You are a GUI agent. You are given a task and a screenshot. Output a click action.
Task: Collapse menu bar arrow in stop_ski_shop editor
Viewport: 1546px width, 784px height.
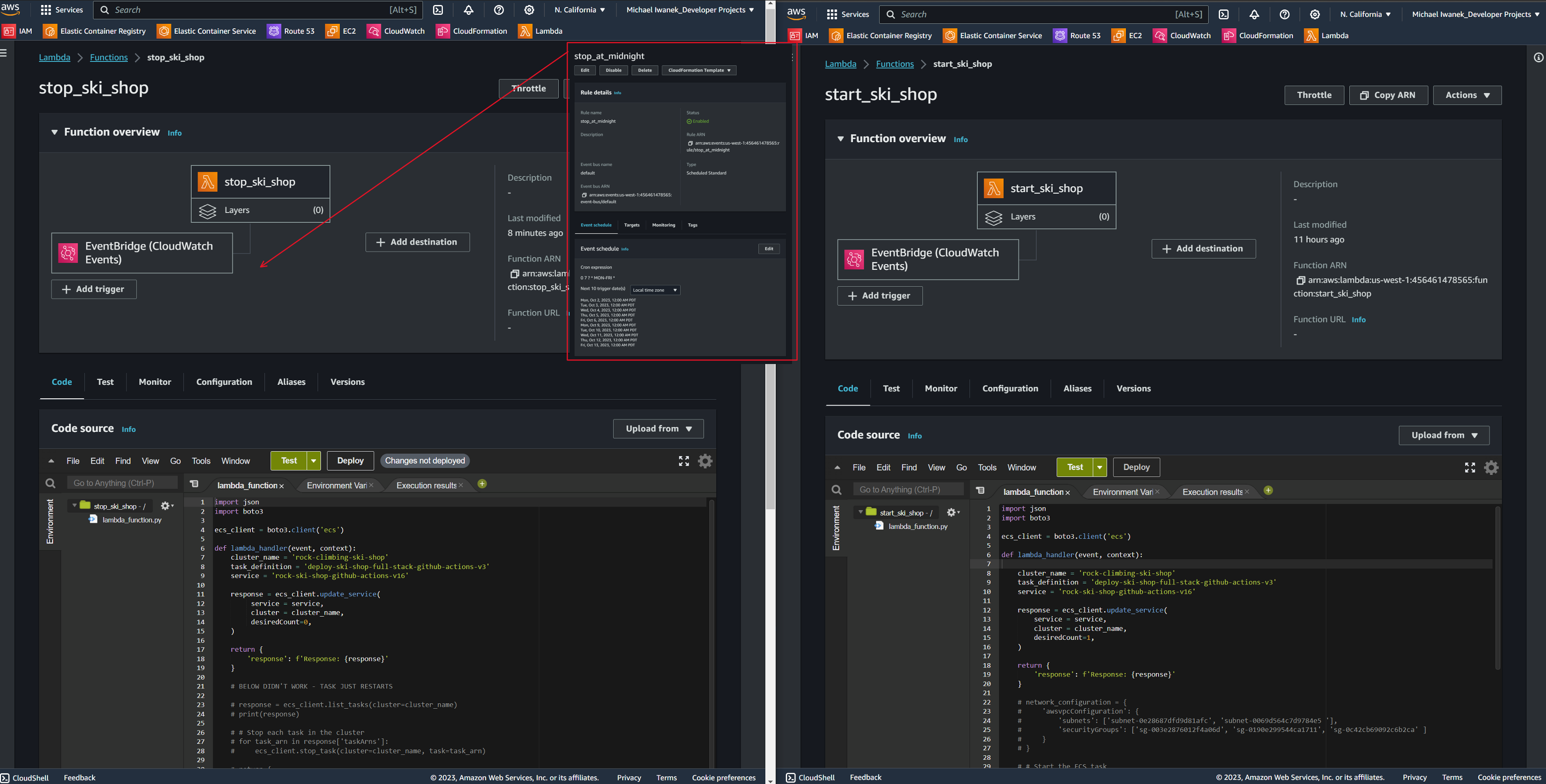pos(51,461)
